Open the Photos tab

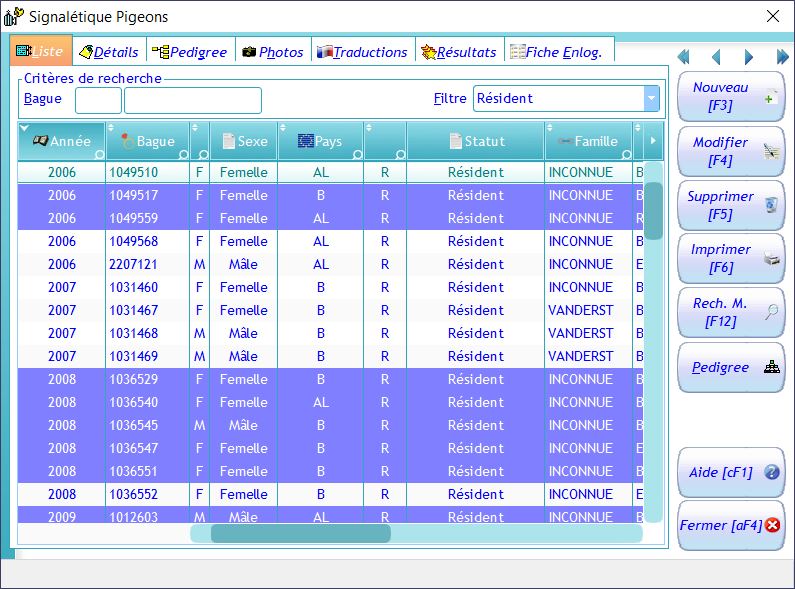click(273, 52)
